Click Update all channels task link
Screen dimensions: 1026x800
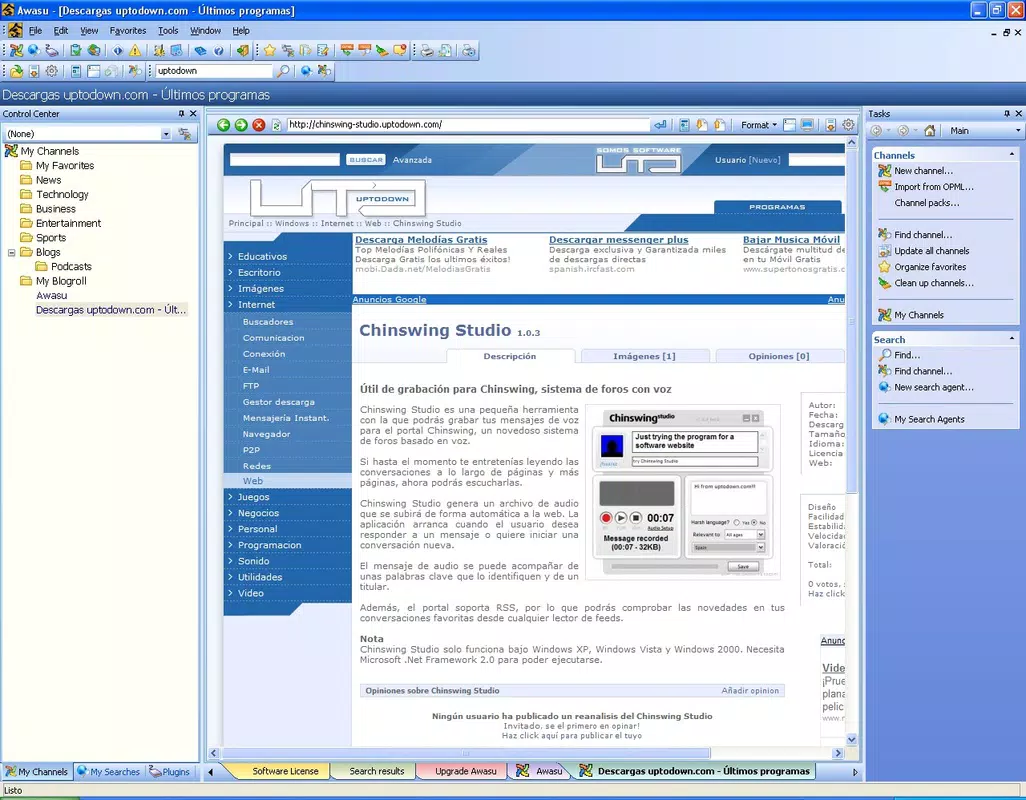[x=932, y=251]
